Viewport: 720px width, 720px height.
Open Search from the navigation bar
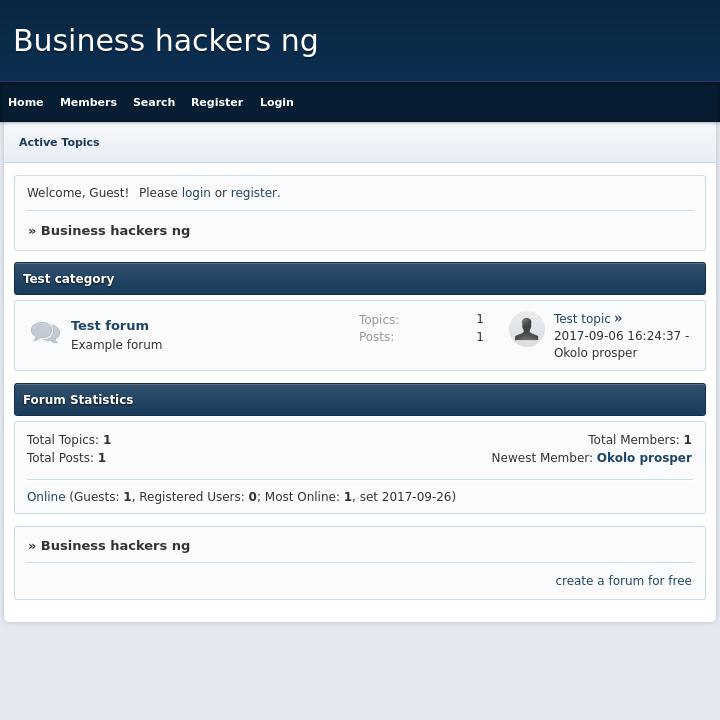[x=154, y=102]
